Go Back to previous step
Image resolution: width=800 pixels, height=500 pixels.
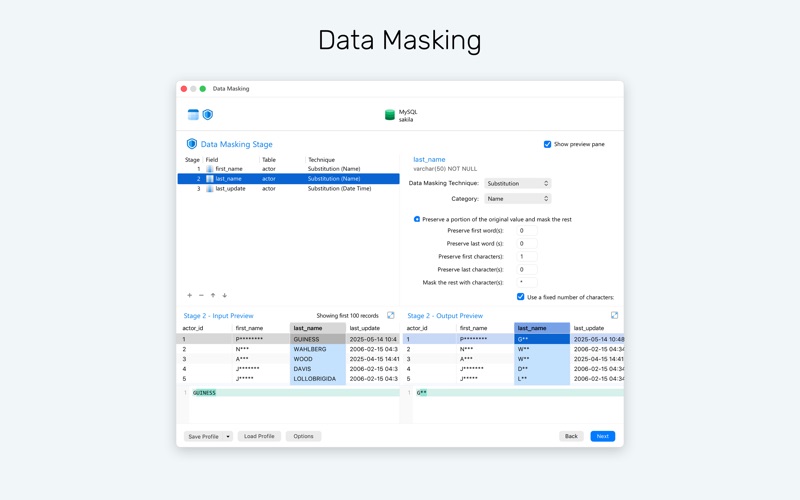[x=571, y=436]
